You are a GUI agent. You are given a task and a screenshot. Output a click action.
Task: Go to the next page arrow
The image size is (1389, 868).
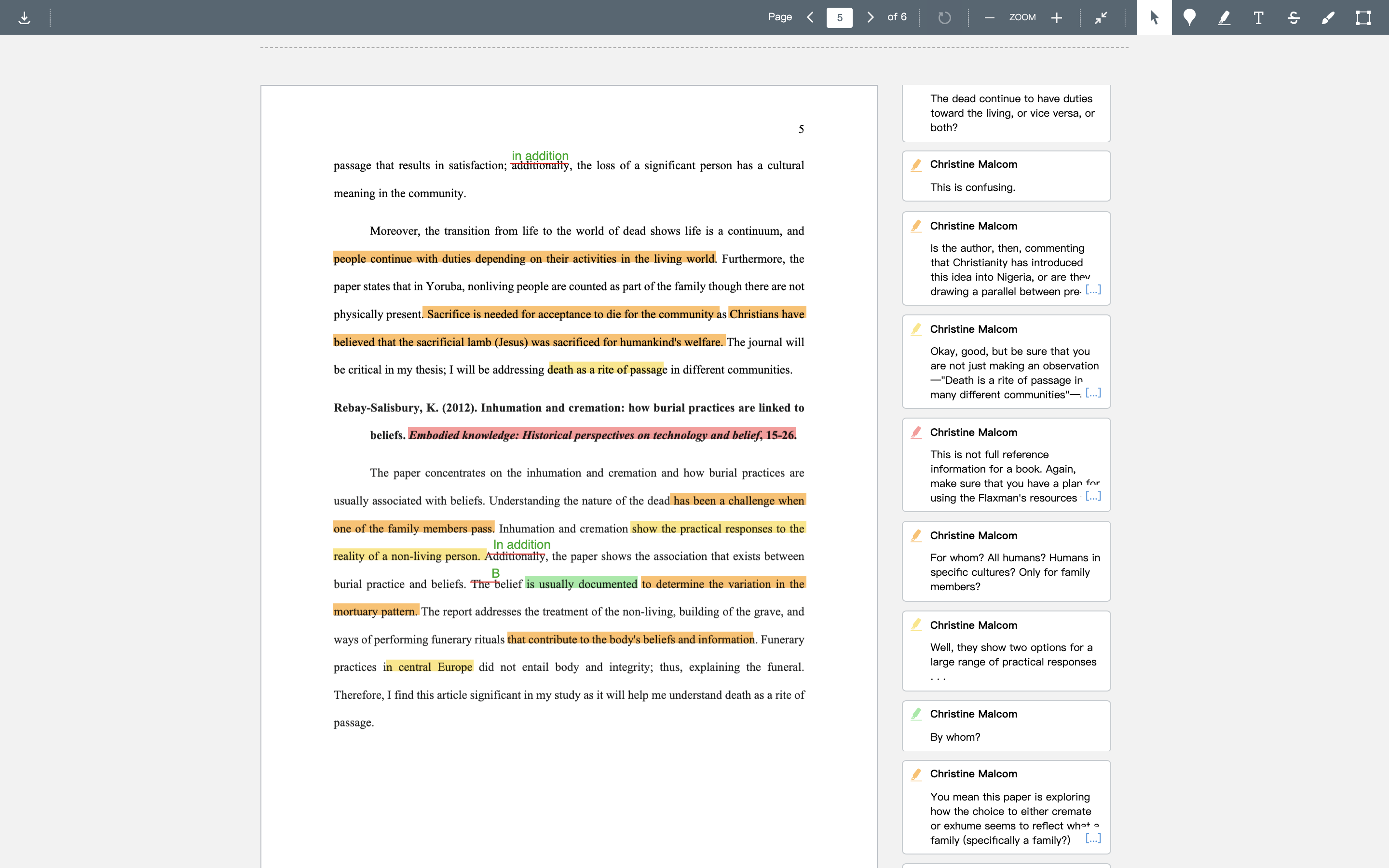coord(870,17)
